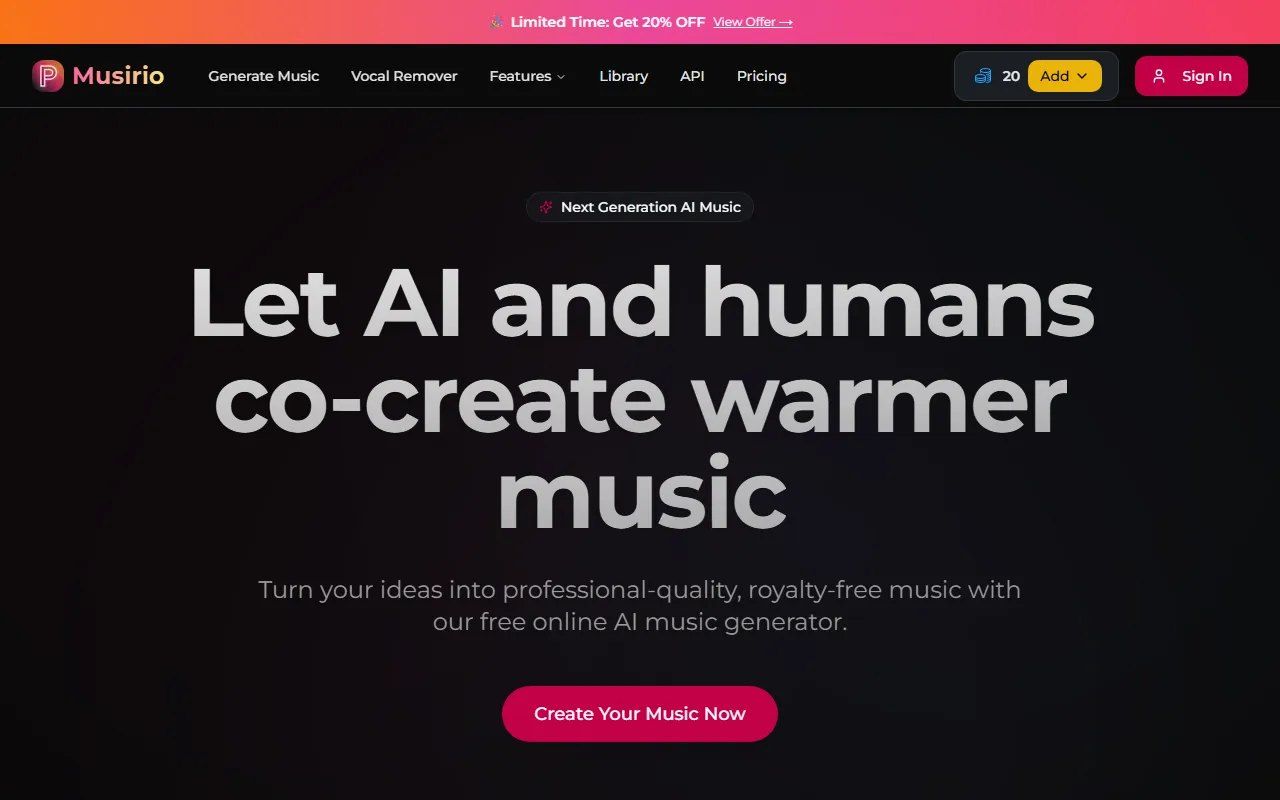The height and width of the screenshot is (800, 1280).
Task: Open the Add credits dropdown
Action: [1065, 76]
